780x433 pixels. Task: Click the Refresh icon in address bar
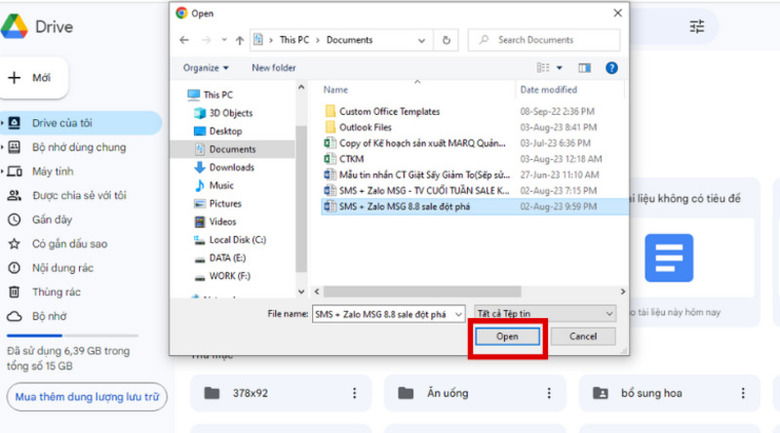(446, 40)
